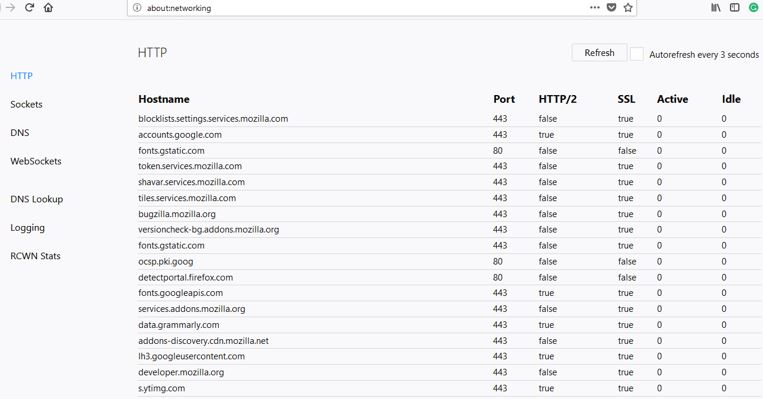Select tiles.services.mozilla.com hostname
The width and height of the screenshot is (763, 399).
[x=187, y=198]
